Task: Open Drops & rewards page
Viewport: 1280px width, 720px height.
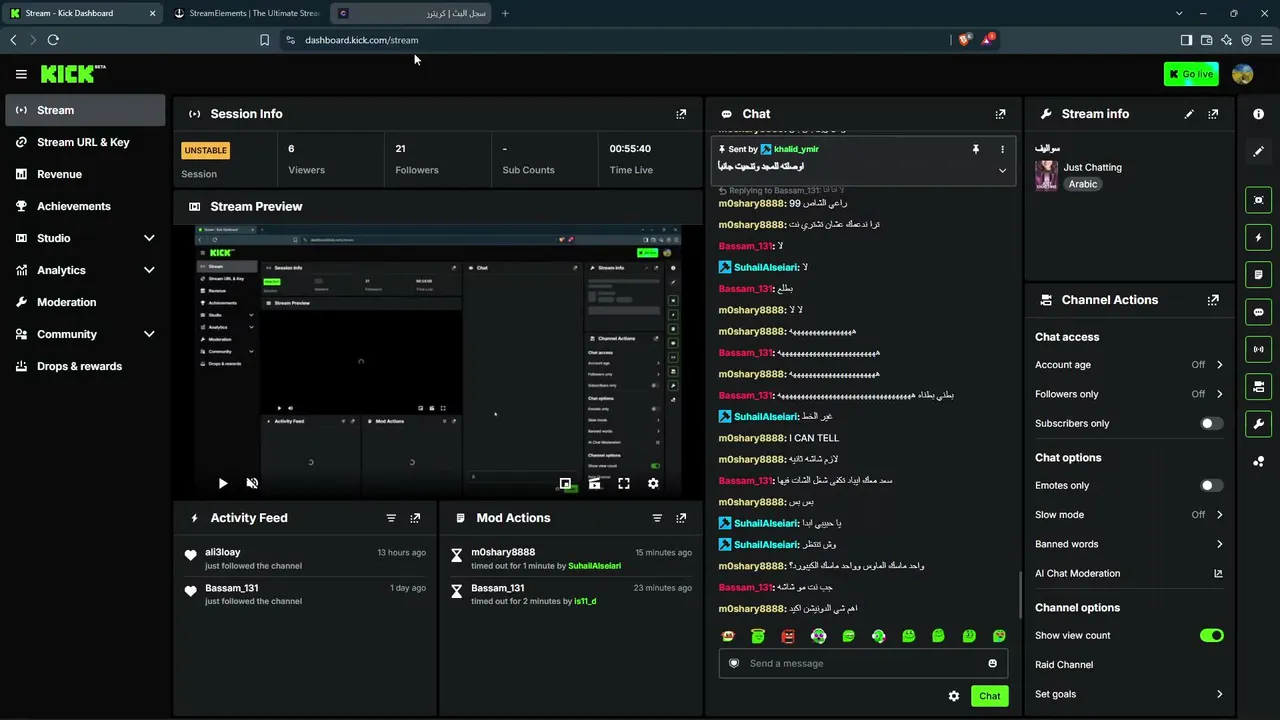Action: tap(85, 366)
